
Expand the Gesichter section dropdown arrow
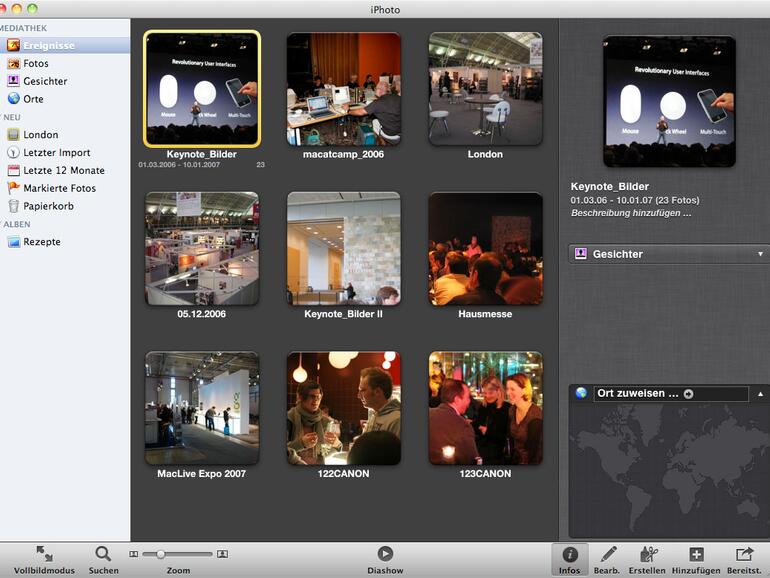[760, 254]
